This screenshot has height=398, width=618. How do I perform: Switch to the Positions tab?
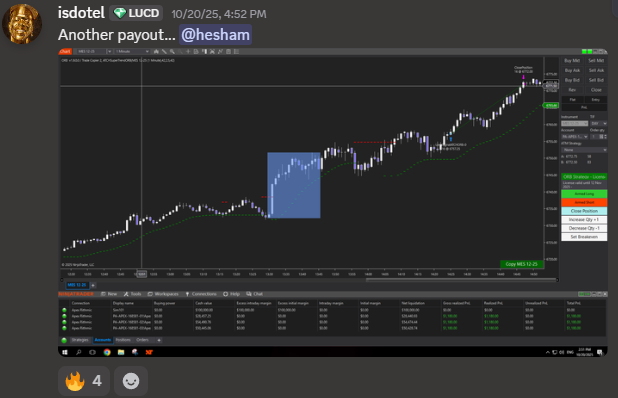tap(123, 340)
